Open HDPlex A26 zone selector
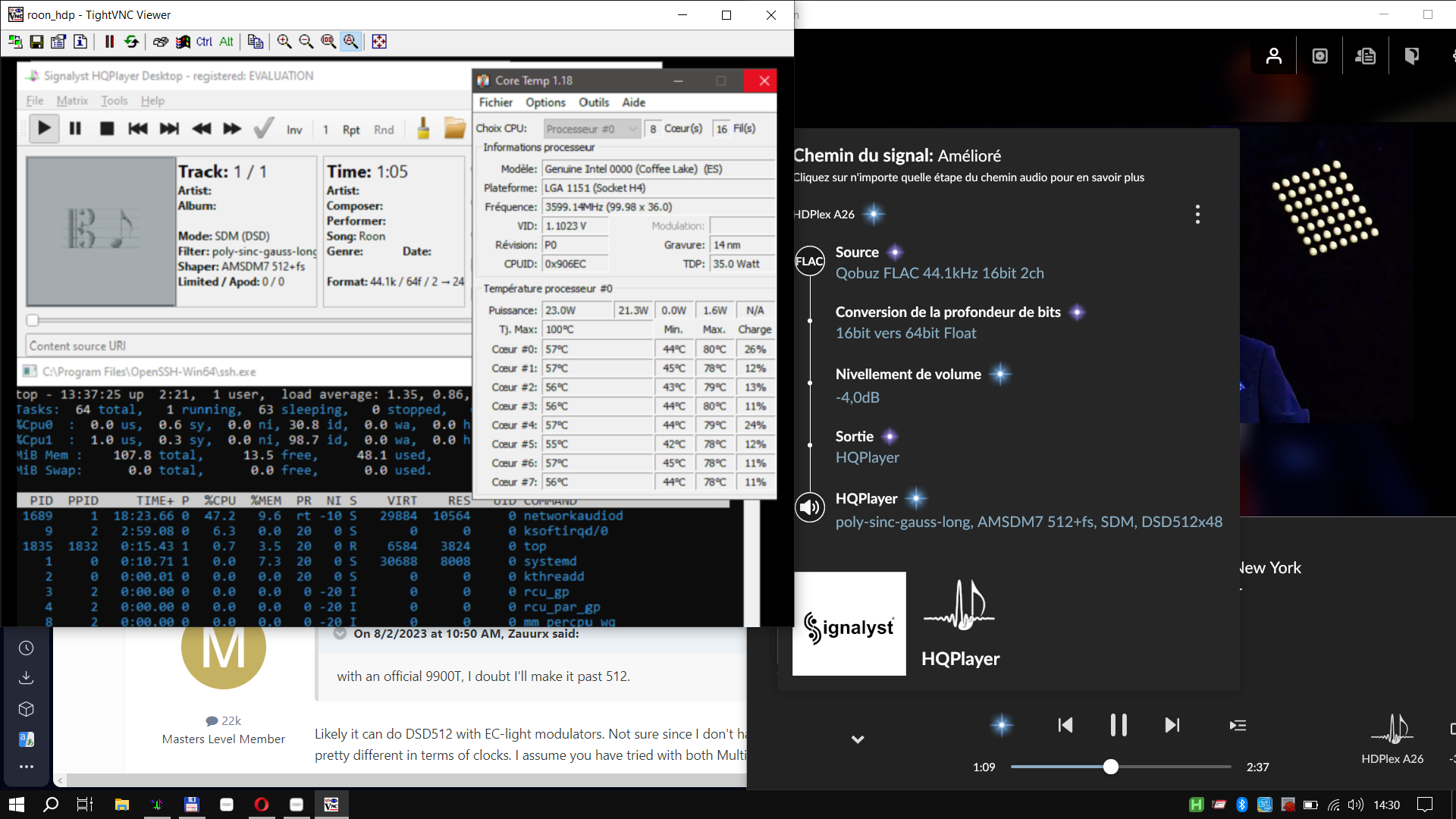The width and height of the screenshot is (1456, 819). coord(1392,739)
